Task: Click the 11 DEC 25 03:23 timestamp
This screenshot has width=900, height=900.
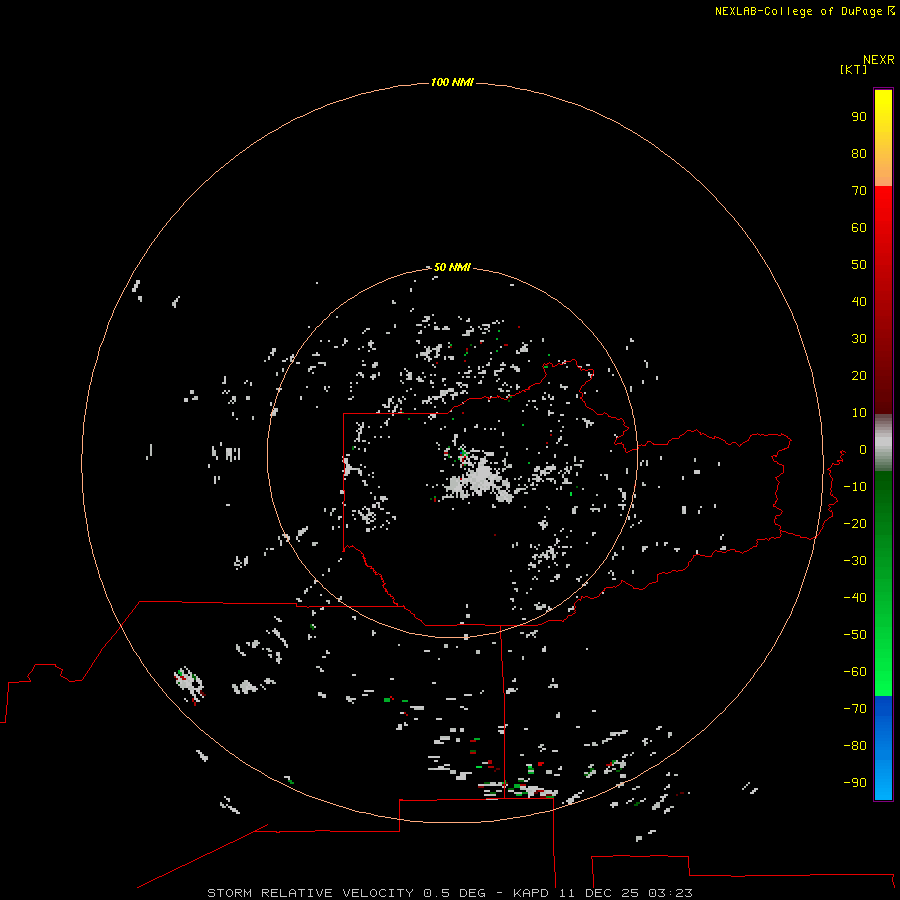Action: click(626, 893)
